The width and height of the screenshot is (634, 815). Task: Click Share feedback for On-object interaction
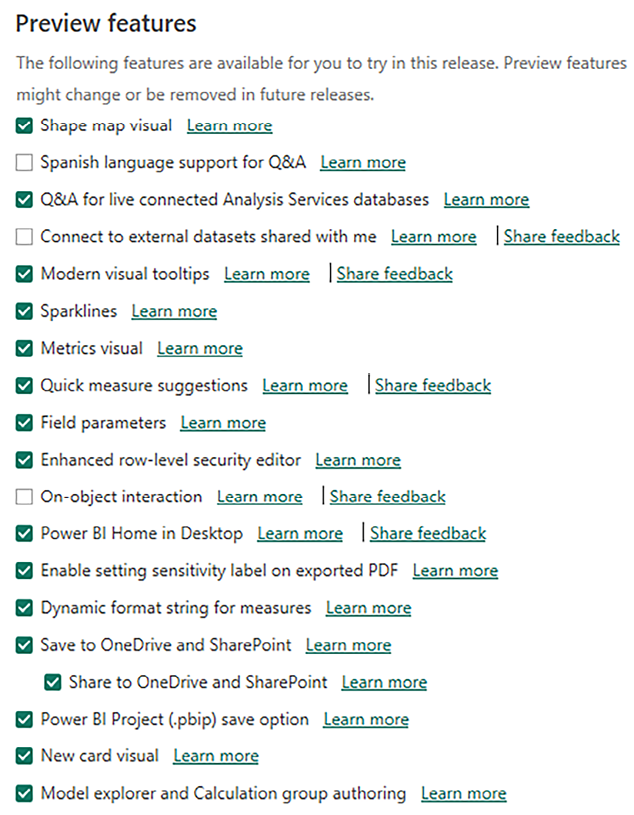(388, 497)
